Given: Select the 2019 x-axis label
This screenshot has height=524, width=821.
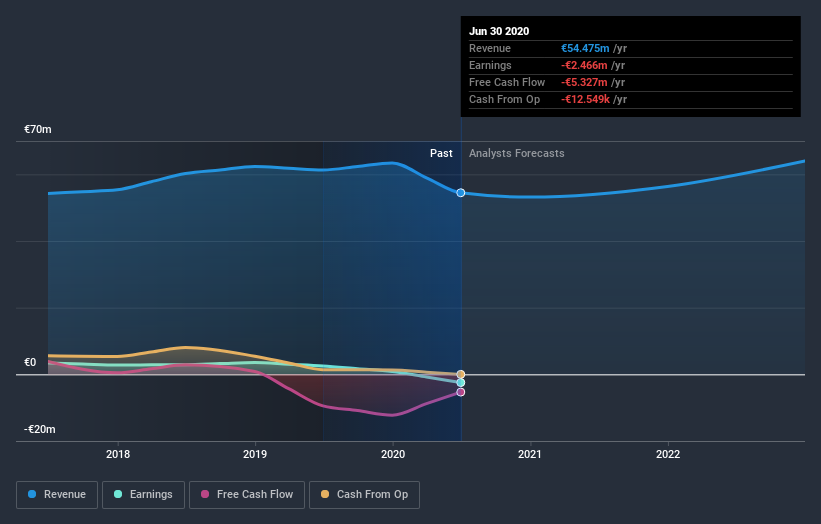Looking at the screenshot, I should tap(255, 454).
